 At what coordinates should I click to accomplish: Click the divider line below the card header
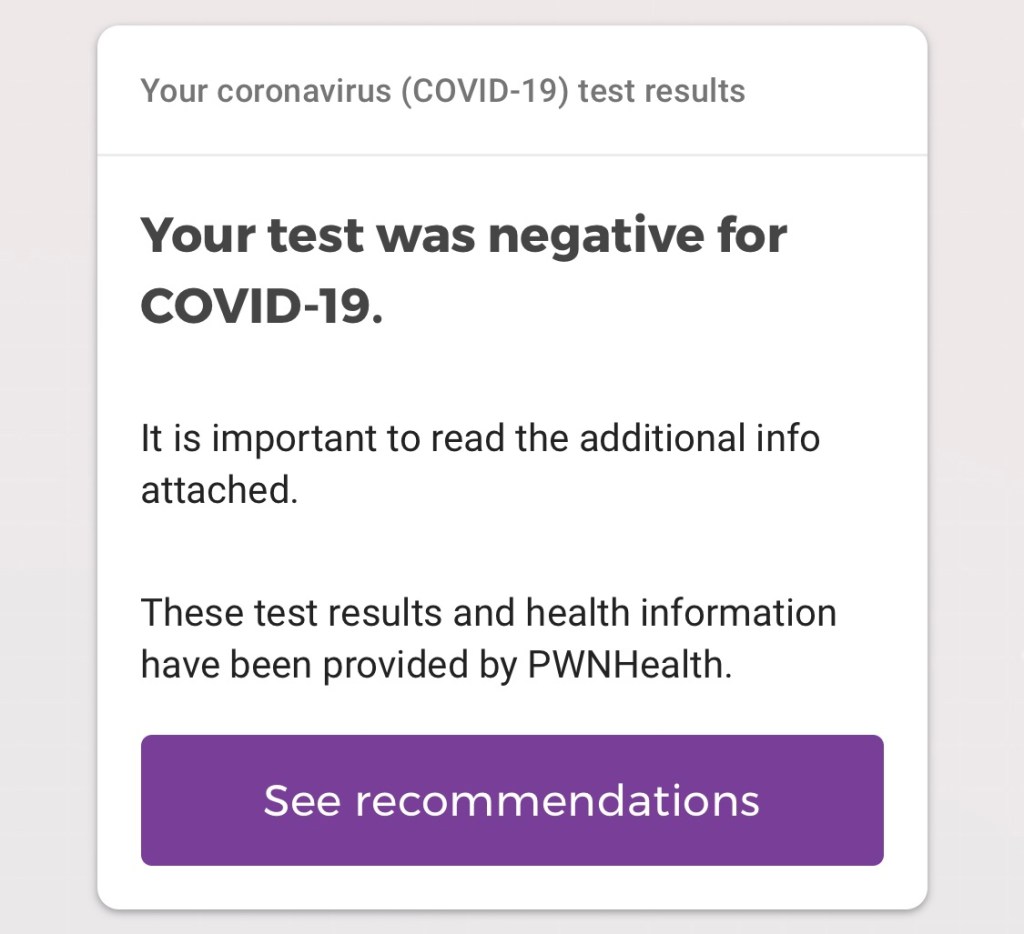512,155
